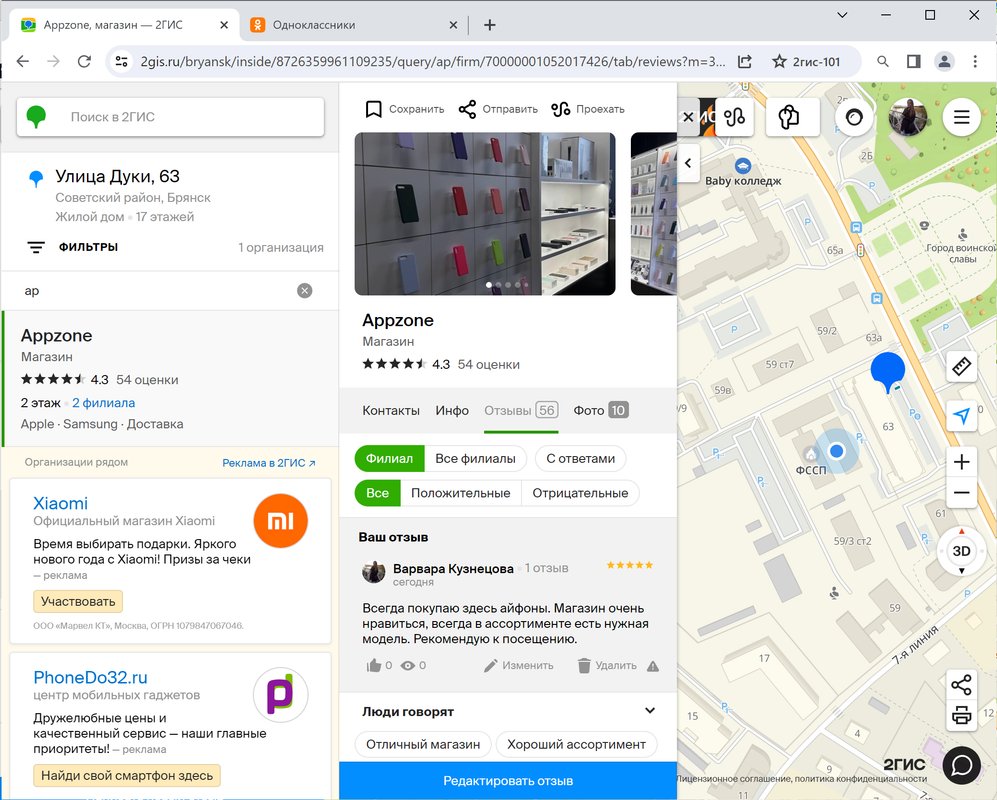The image size is (997, 800).
Task: Report the review with the warning triangle icon
Action: click(652, 666)
